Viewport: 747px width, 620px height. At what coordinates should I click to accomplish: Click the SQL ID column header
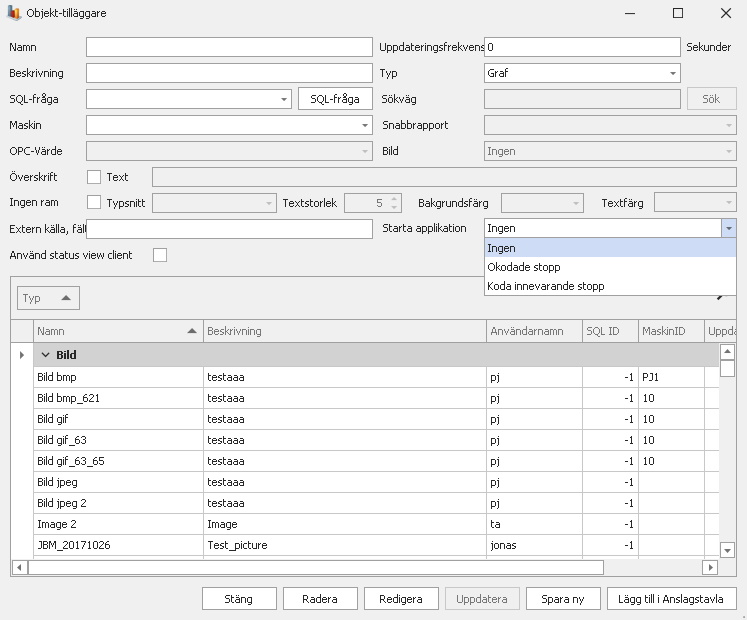pos(610,331)
